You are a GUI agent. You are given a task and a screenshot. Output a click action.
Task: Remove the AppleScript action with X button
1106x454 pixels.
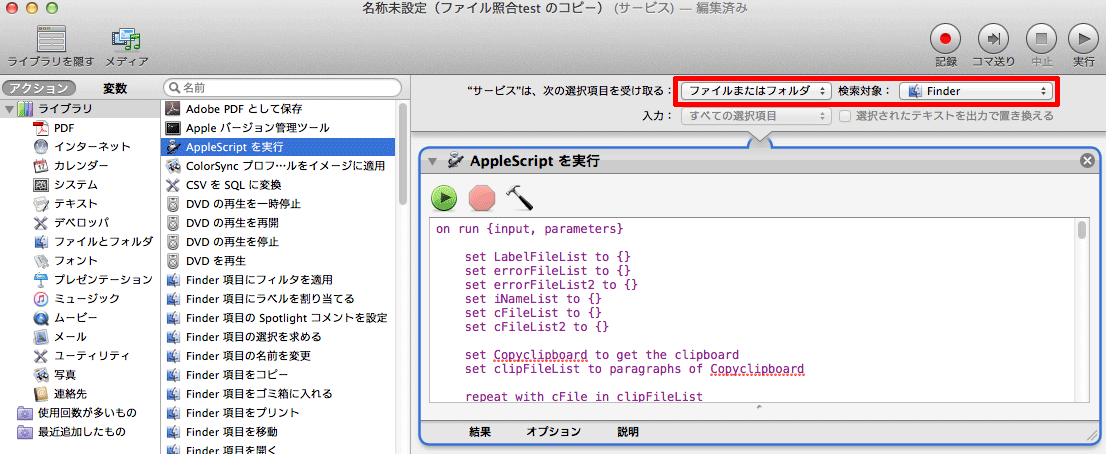pyautogui.click(x=1087, y=161)
